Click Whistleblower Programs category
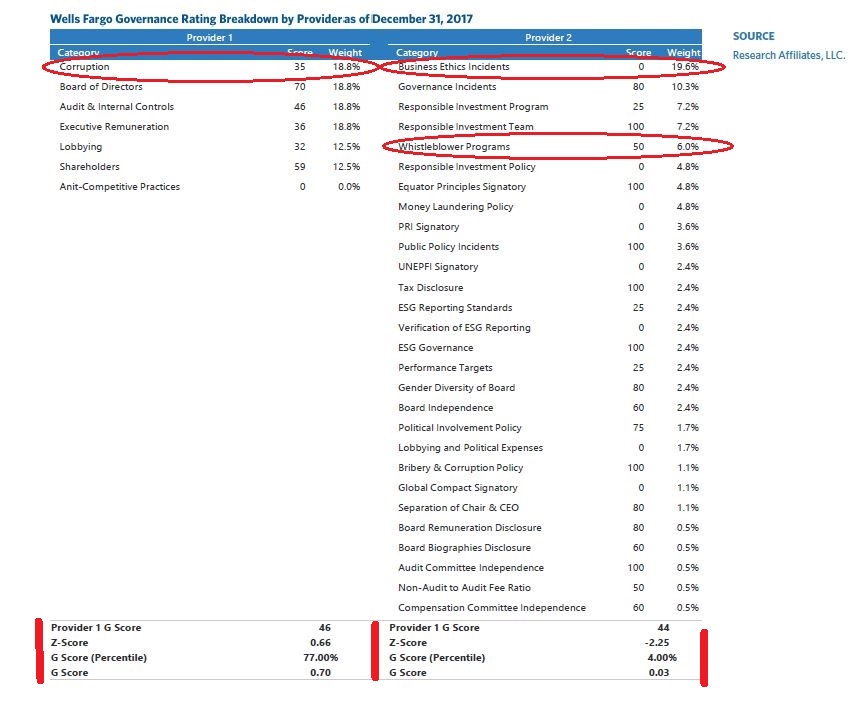Viewport: 861px width, 701px height. point(454,147)
